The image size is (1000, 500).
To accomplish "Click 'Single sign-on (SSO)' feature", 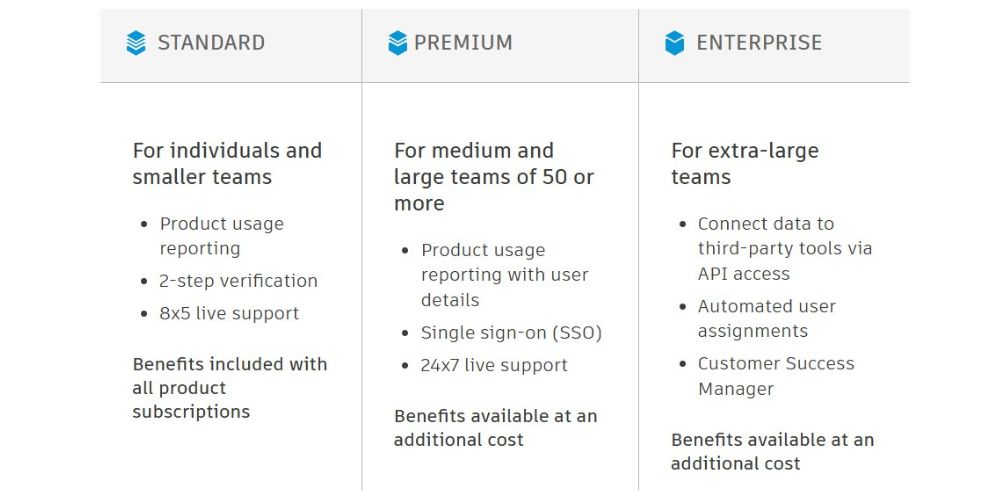I will click(511, 333).
